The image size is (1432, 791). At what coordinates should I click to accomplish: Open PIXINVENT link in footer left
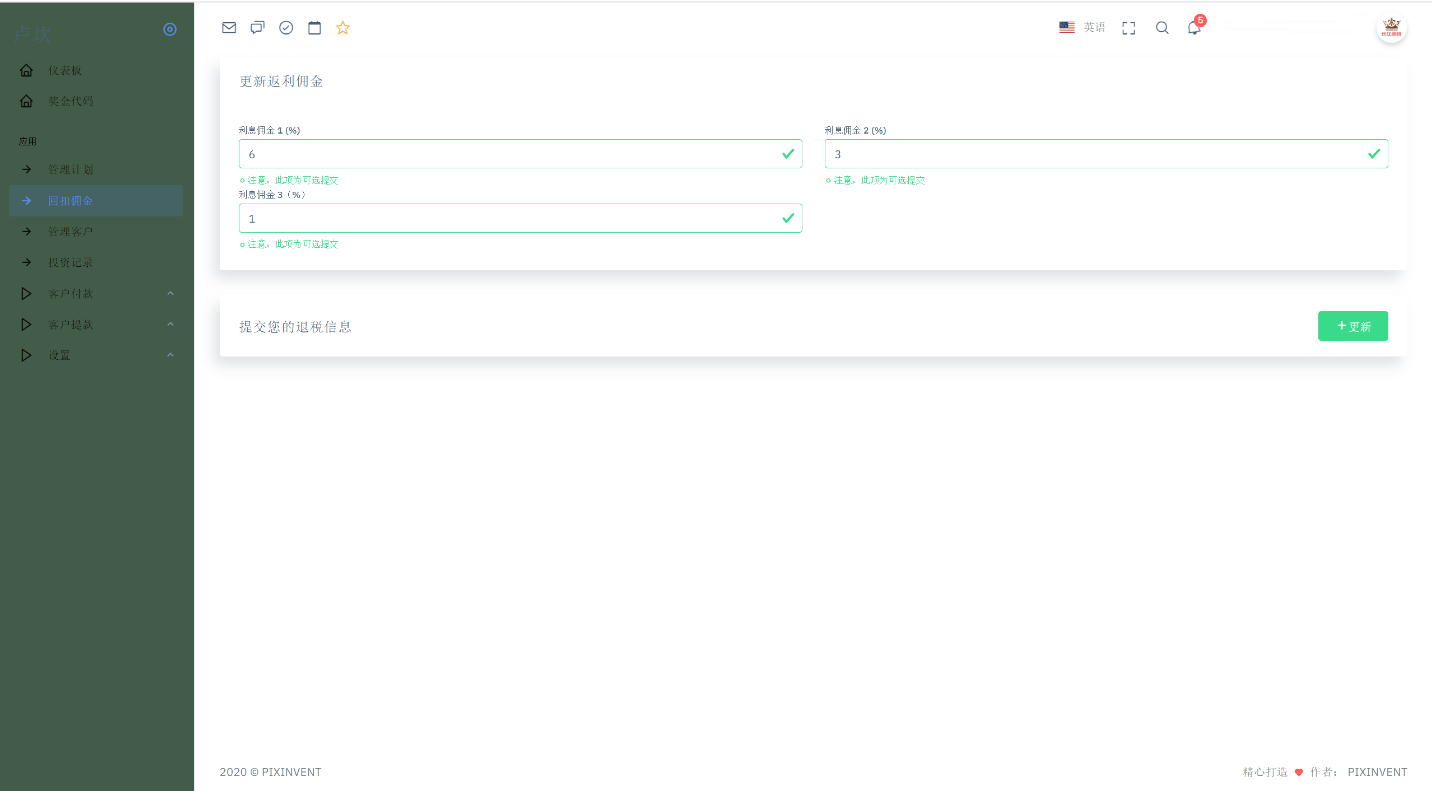click(292, 772)
